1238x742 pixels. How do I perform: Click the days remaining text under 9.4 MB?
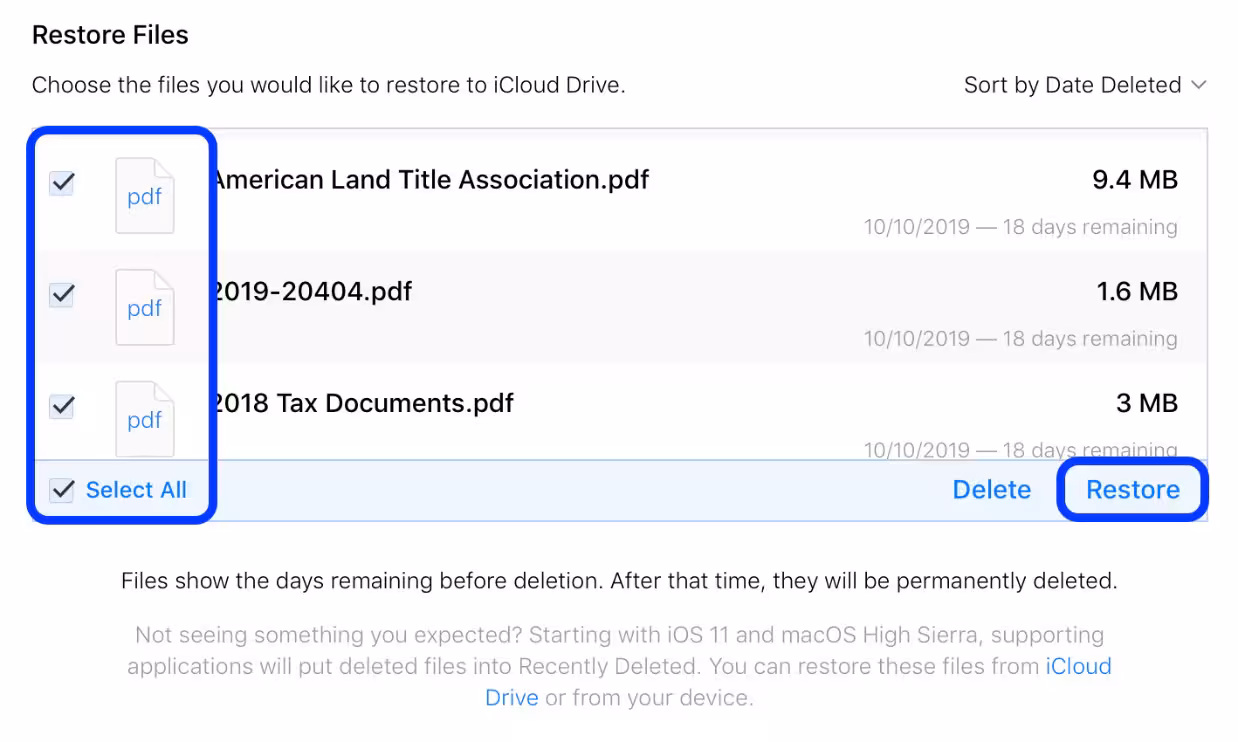point(1020,227)
